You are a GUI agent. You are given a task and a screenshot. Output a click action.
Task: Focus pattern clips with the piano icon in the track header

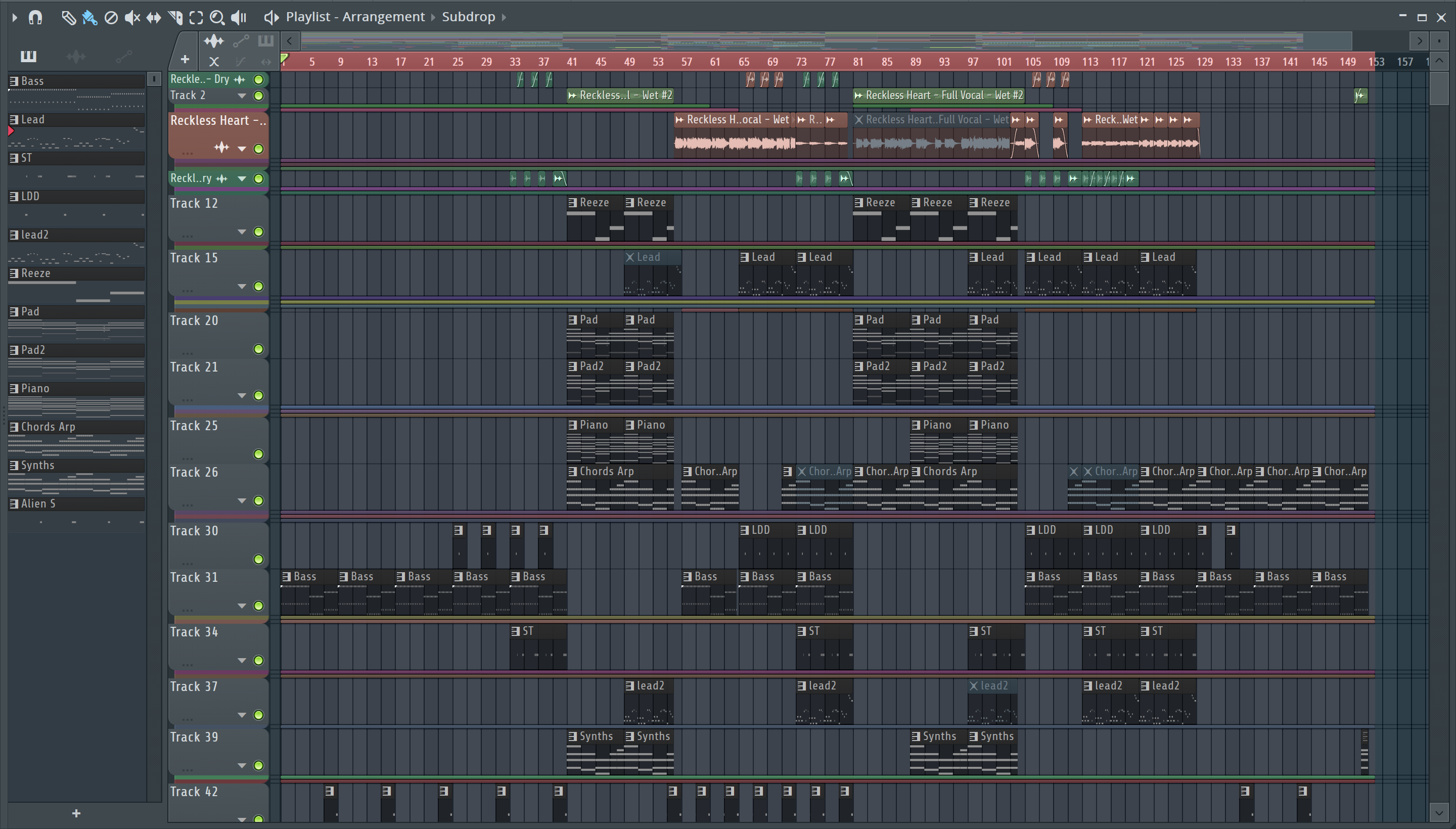click(265, 41)
